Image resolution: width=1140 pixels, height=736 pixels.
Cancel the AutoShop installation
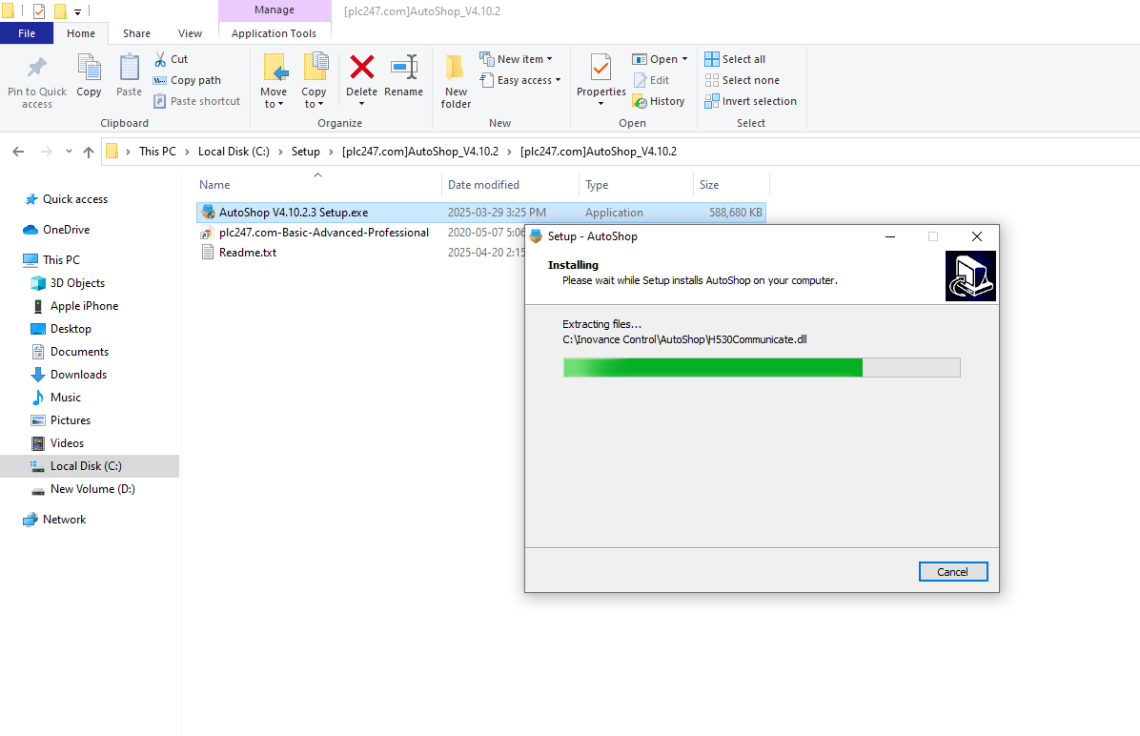tap(952, 572)
